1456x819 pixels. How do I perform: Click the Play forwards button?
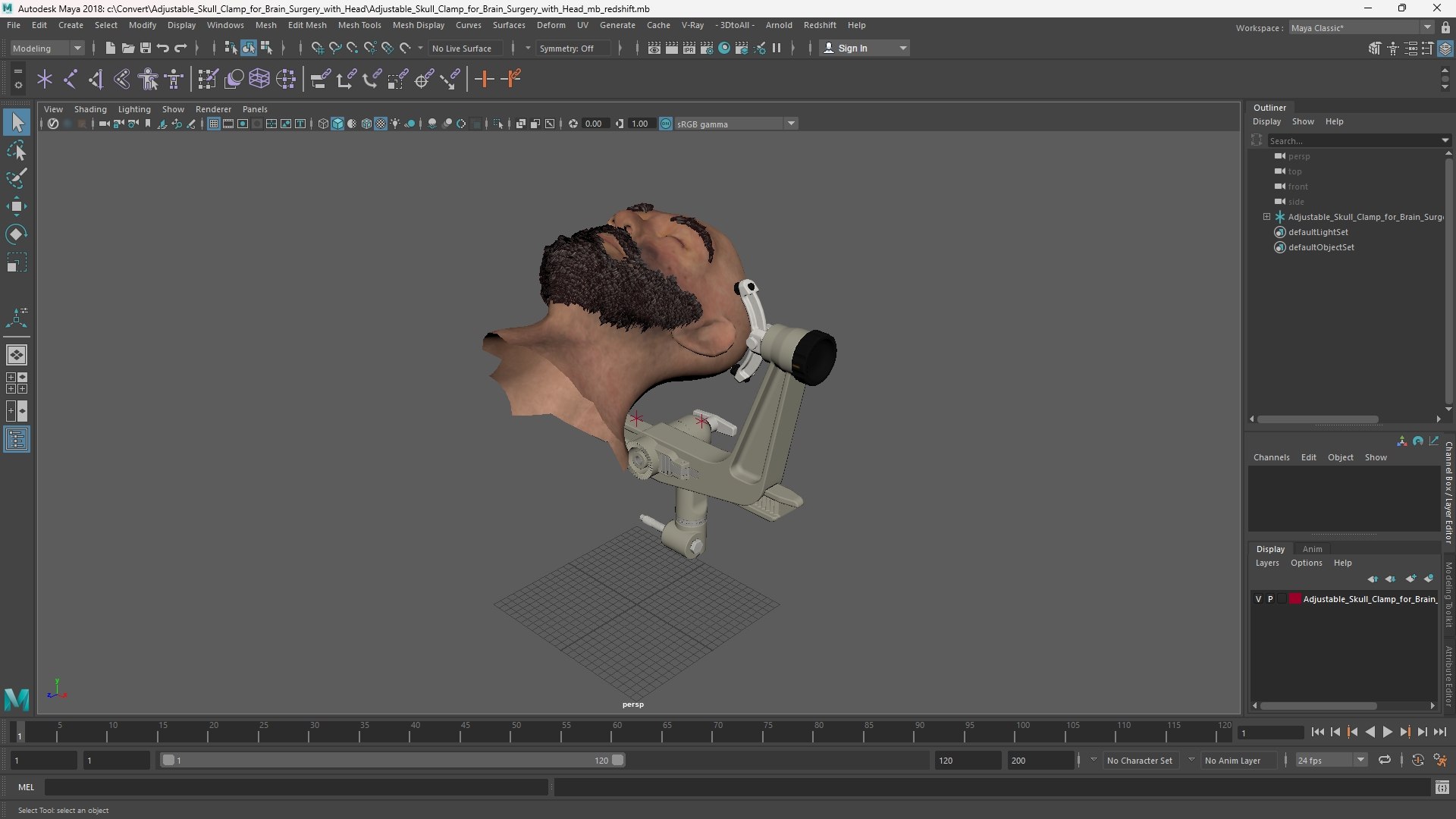click(1387, 732)
